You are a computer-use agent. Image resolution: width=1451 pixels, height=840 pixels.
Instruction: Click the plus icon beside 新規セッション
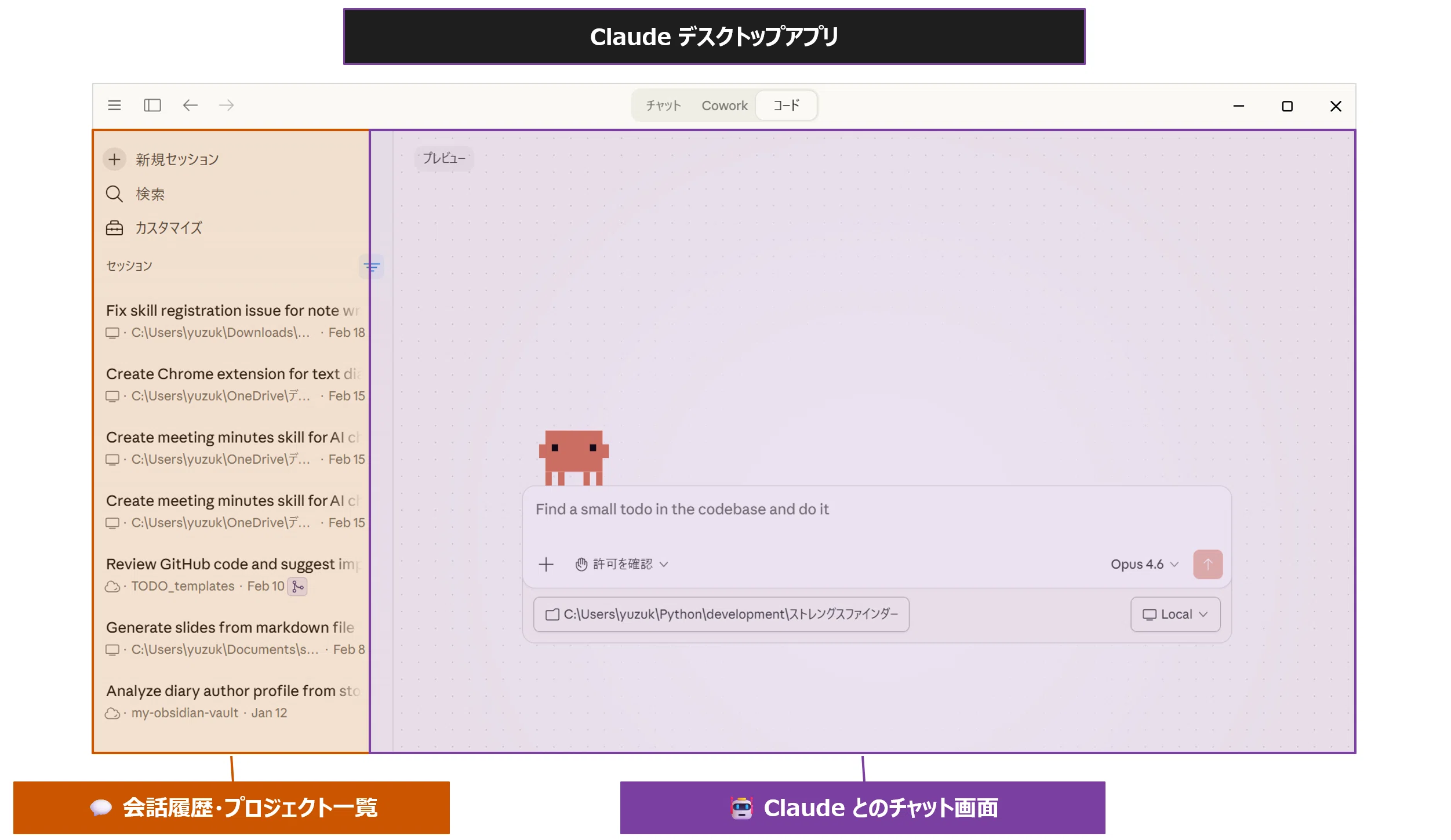pos(115,159)
